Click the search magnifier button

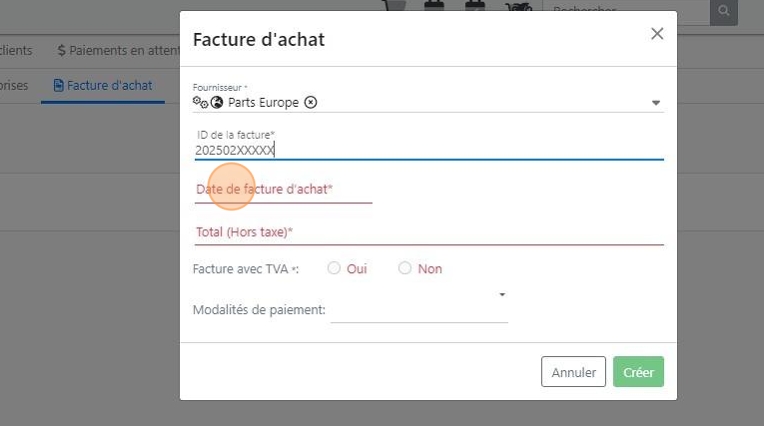(x=722, y=12)
